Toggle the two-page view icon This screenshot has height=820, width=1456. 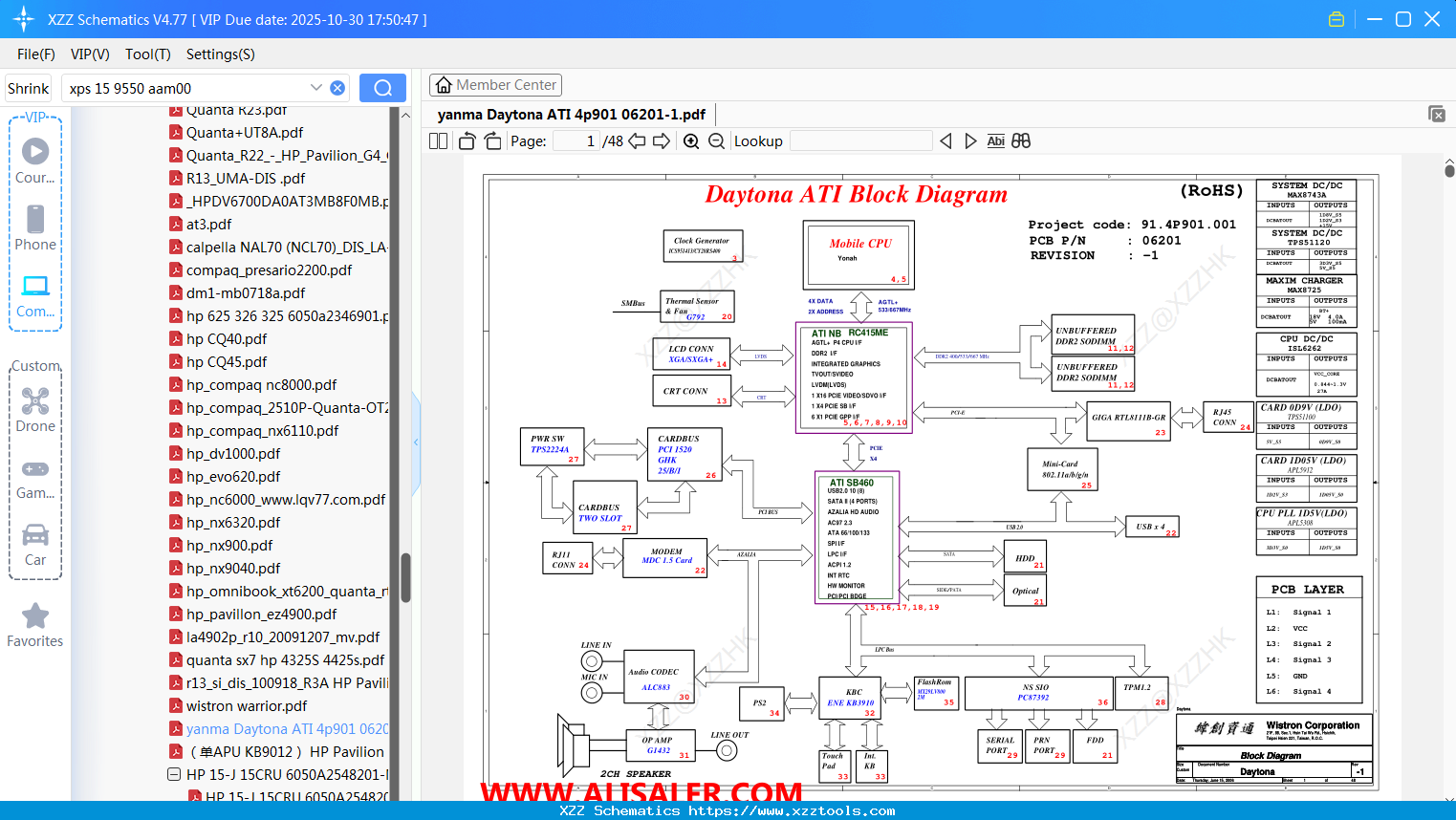point(438,141)
